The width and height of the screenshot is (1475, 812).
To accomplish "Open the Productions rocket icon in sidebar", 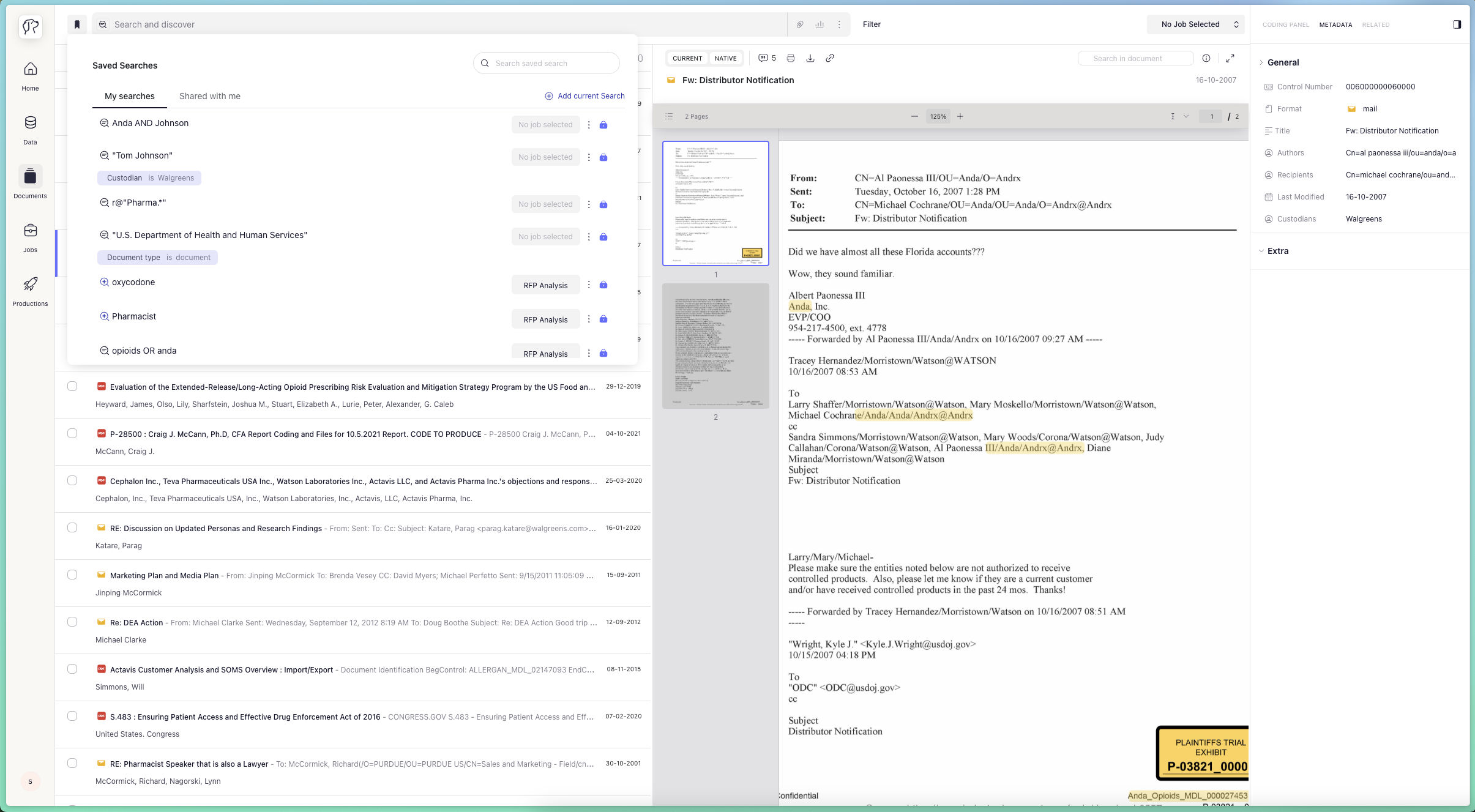I will pyautogui.click(x=30, y=285).
